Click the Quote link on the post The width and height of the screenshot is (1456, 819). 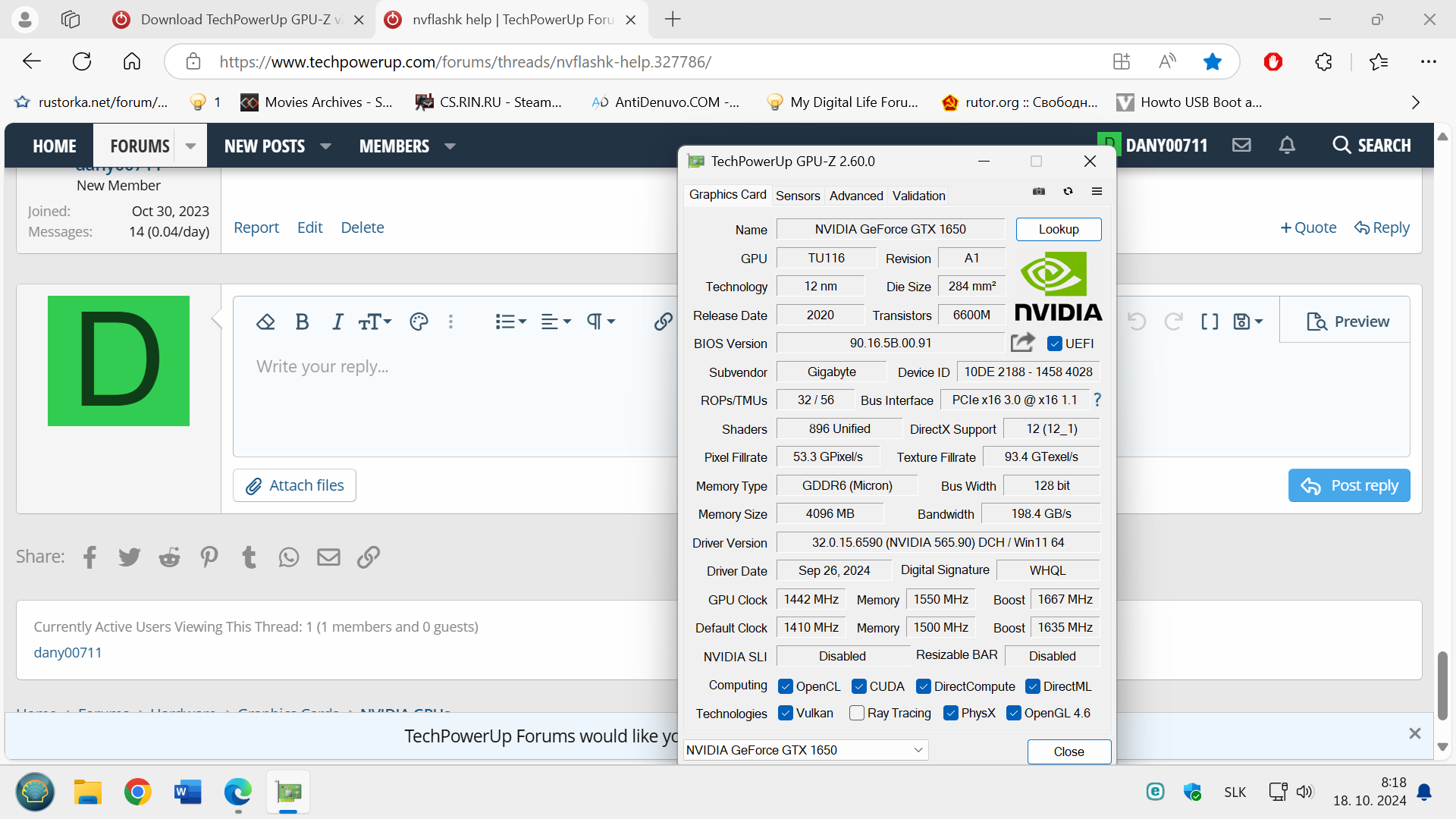coord(1308,227)
